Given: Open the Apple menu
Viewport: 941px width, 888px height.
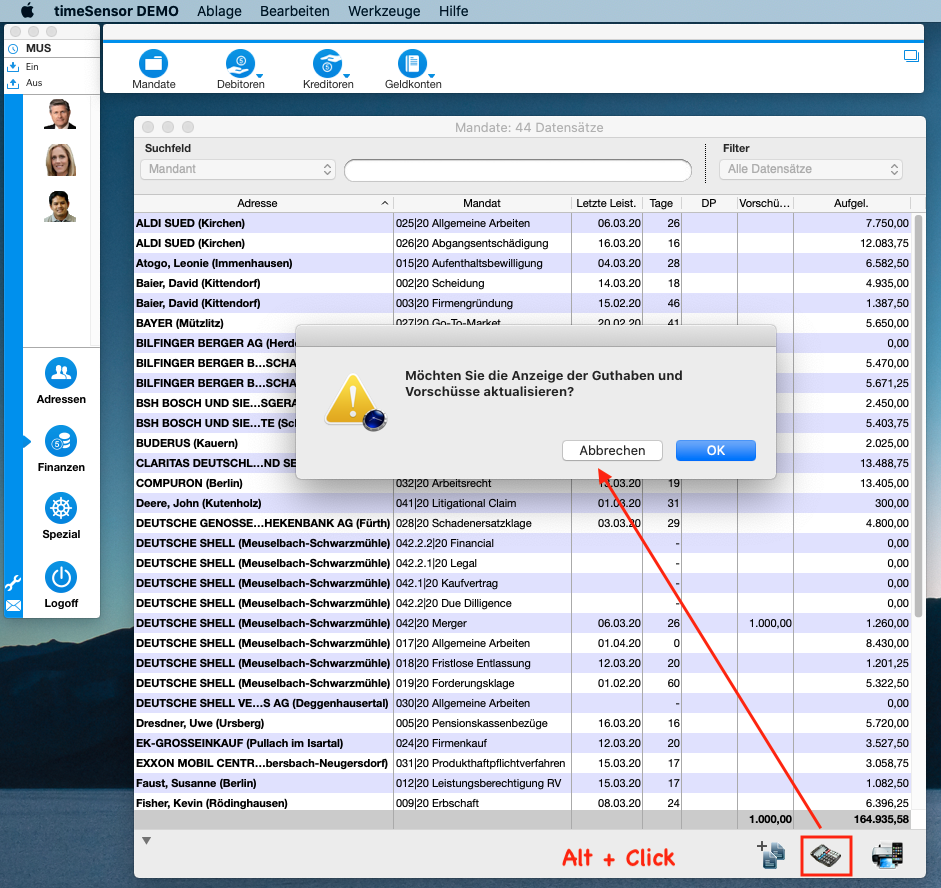Looking at the screenshot, I should pyautogui.click(x=28, y=11).
